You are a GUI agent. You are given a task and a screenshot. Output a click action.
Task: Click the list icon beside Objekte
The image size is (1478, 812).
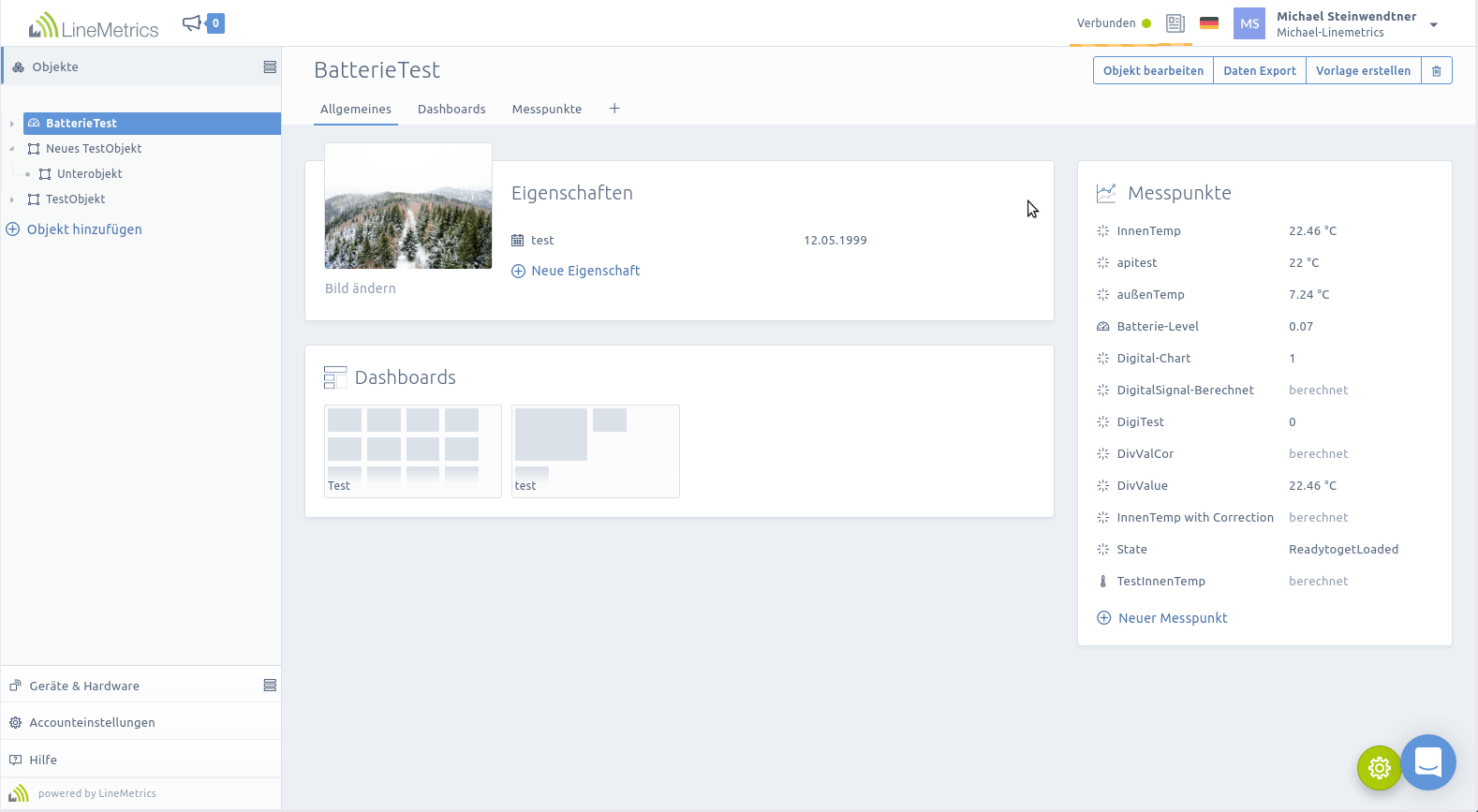270,67
